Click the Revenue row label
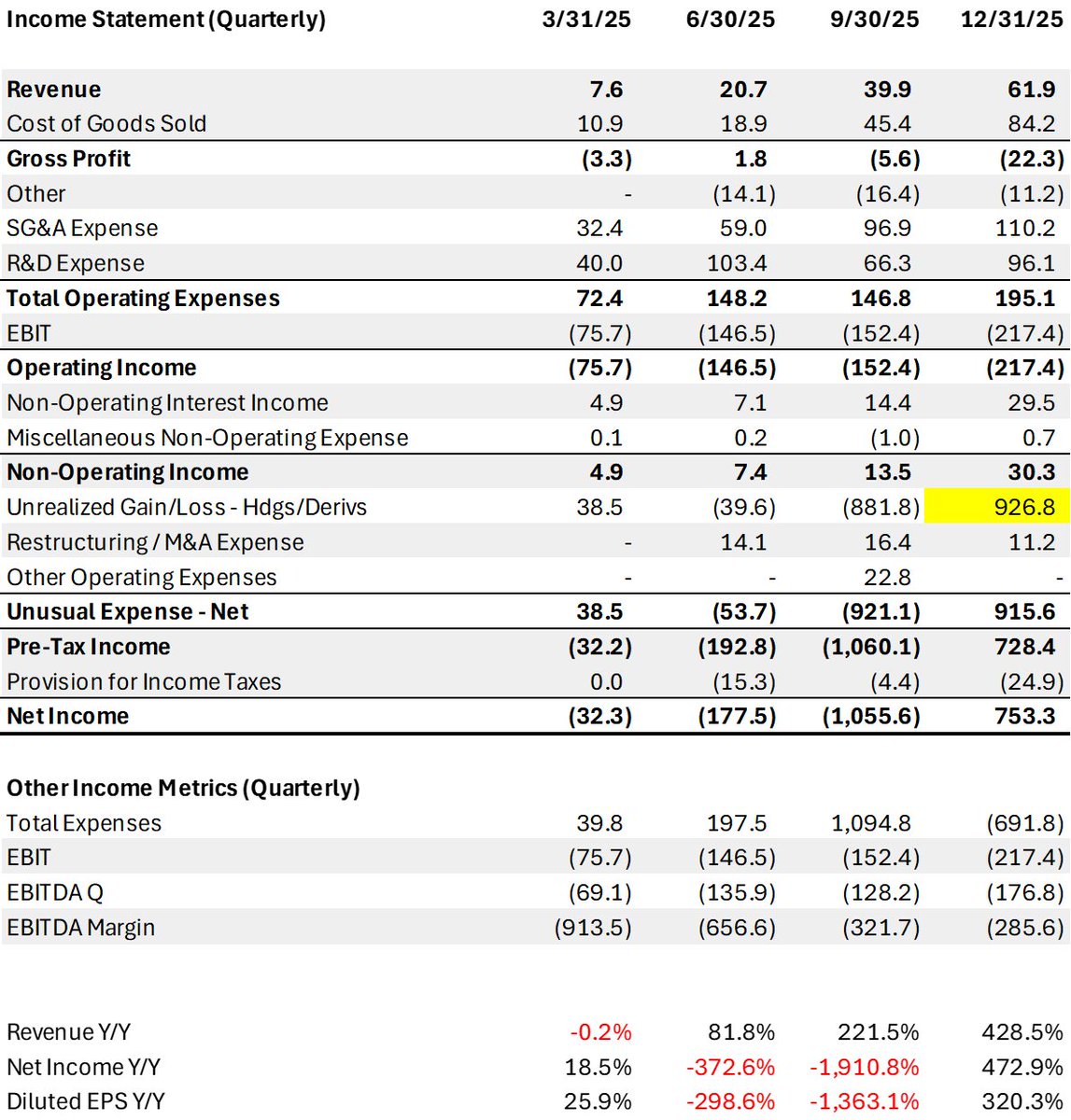The image size is (1071, 1120). pyautogui.click(x=54, y=90)
